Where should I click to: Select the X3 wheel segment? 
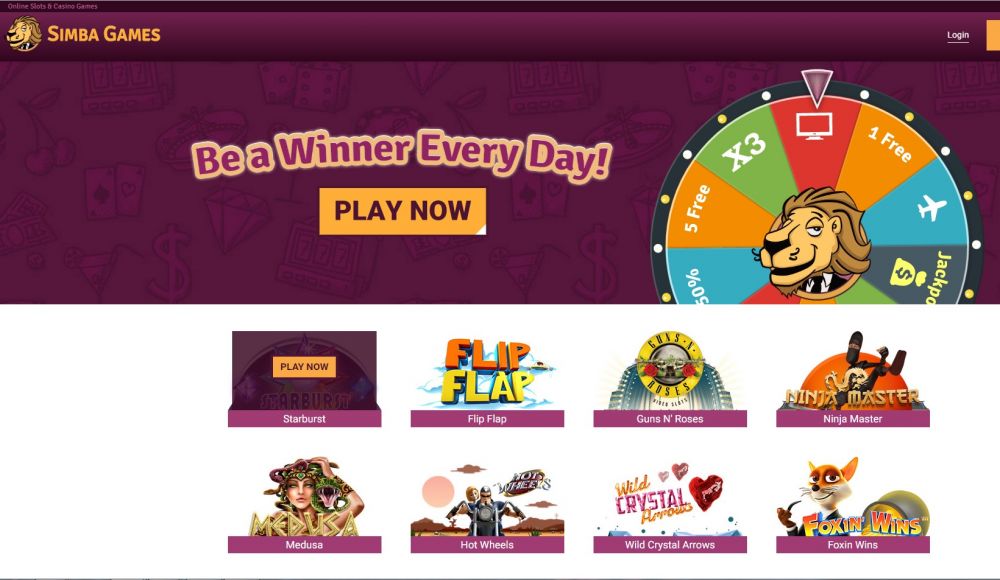click(742, 151)
